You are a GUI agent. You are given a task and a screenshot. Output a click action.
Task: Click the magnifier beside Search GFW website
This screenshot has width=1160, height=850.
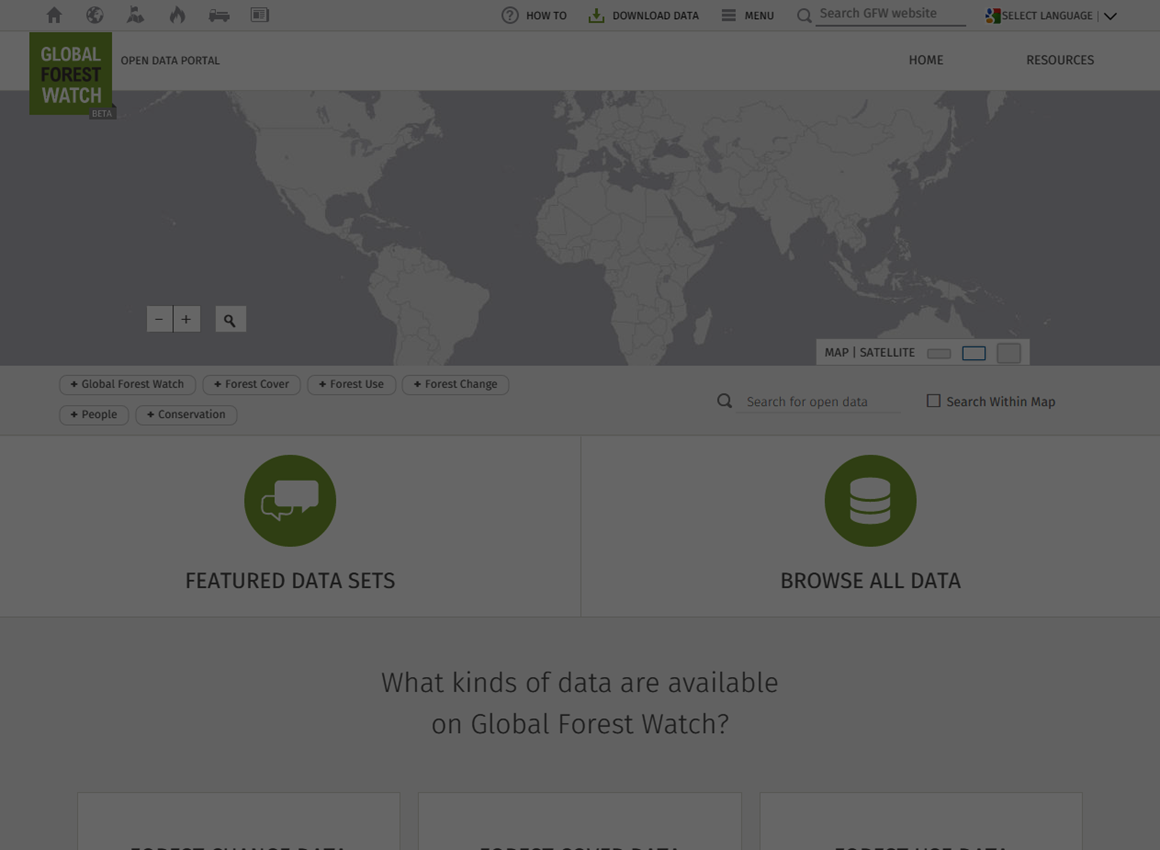[804, 16]
